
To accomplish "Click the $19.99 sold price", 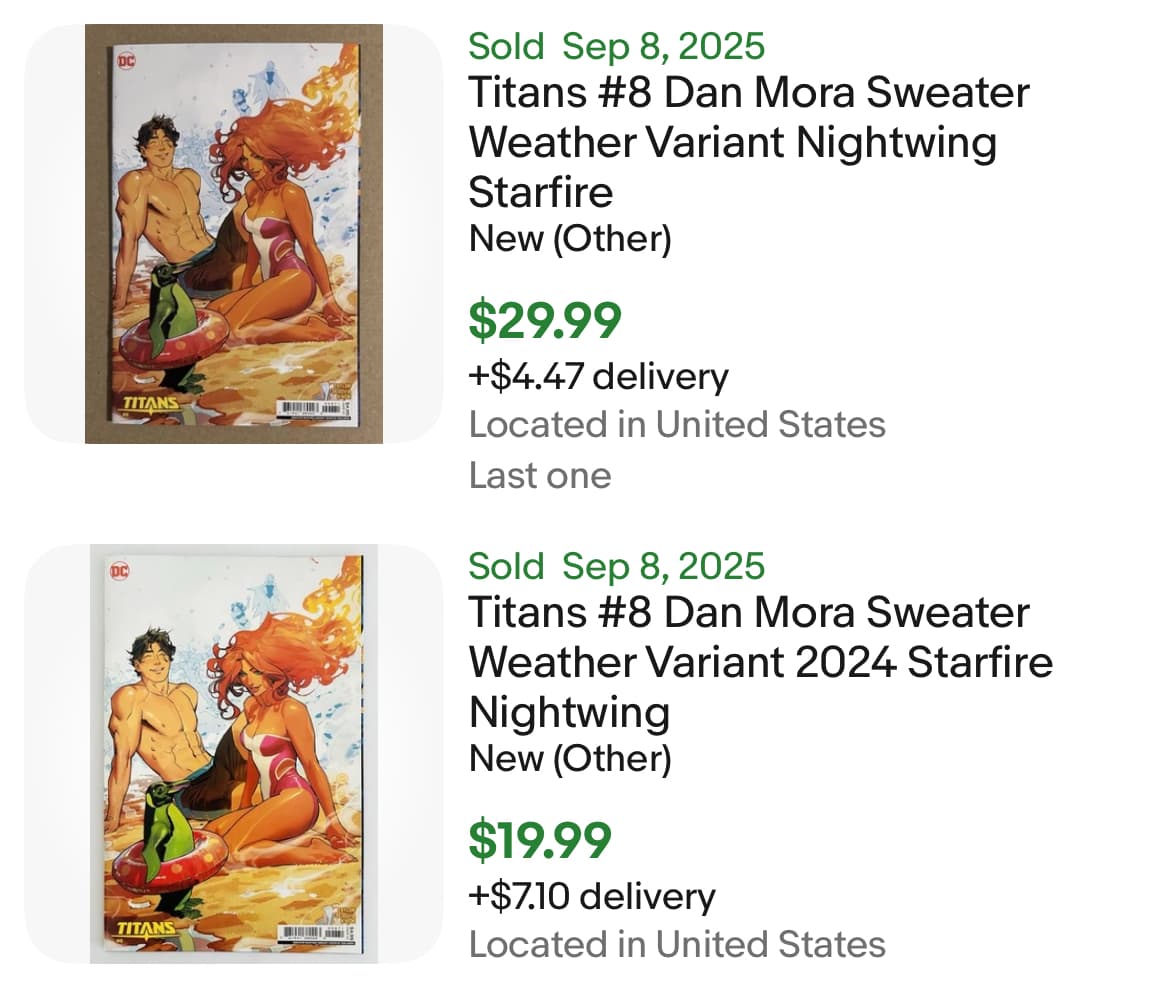I will (x=540, y=840).
